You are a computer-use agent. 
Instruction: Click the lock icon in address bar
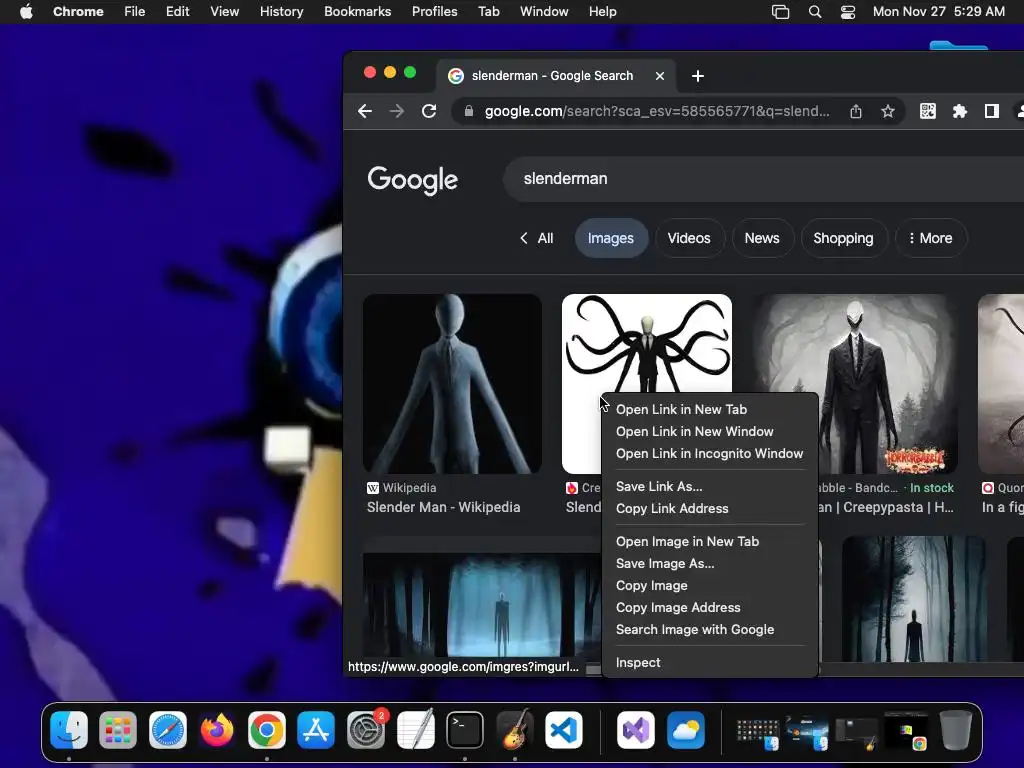pos(468,112)
